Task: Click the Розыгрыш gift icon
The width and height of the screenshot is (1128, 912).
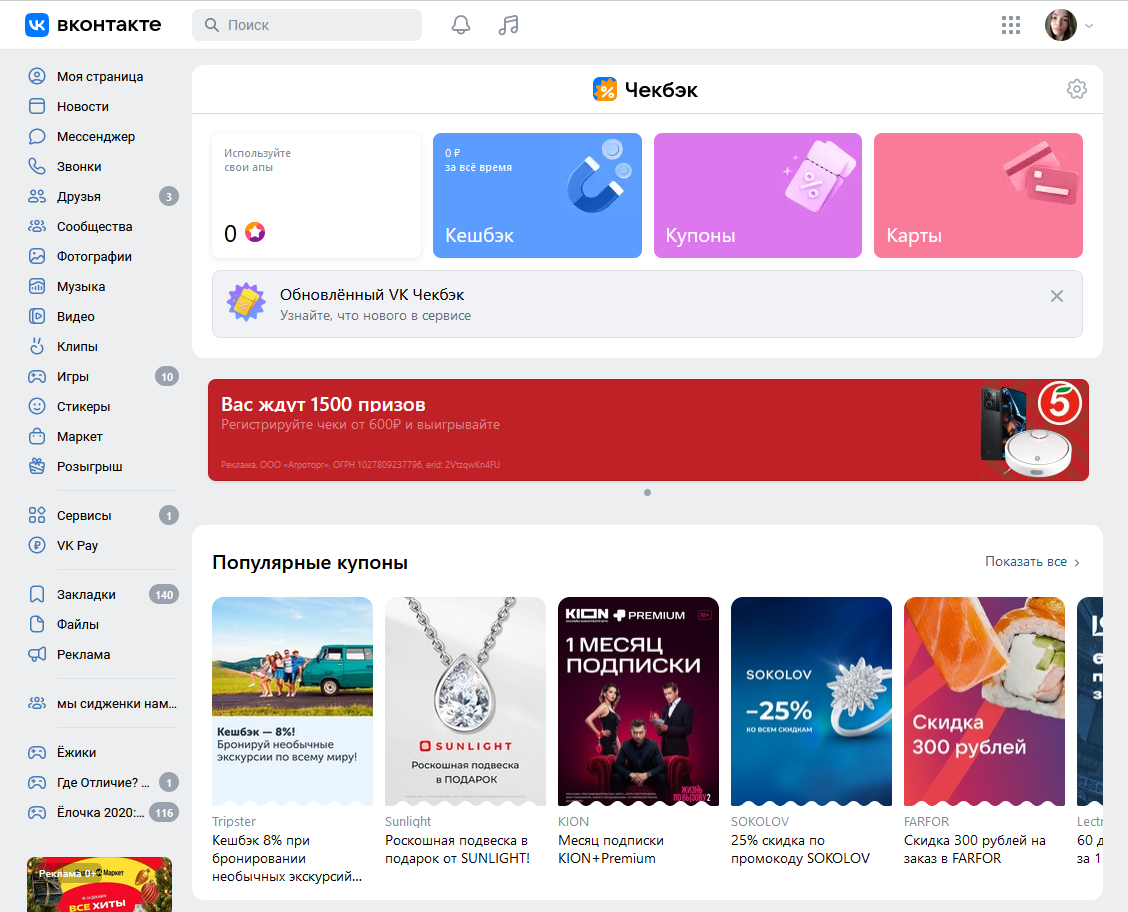Action: point(37,466)
